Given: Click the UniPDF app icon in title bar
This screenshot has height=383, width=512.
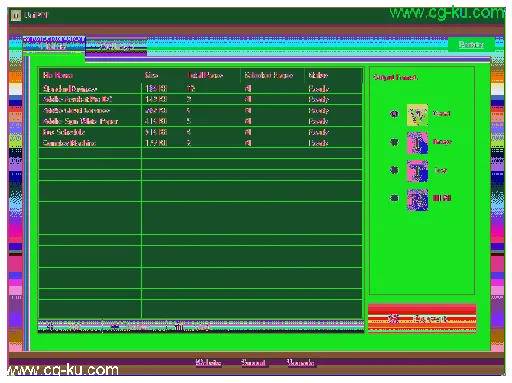Looking at the screenshot, I should click(16, 15).
